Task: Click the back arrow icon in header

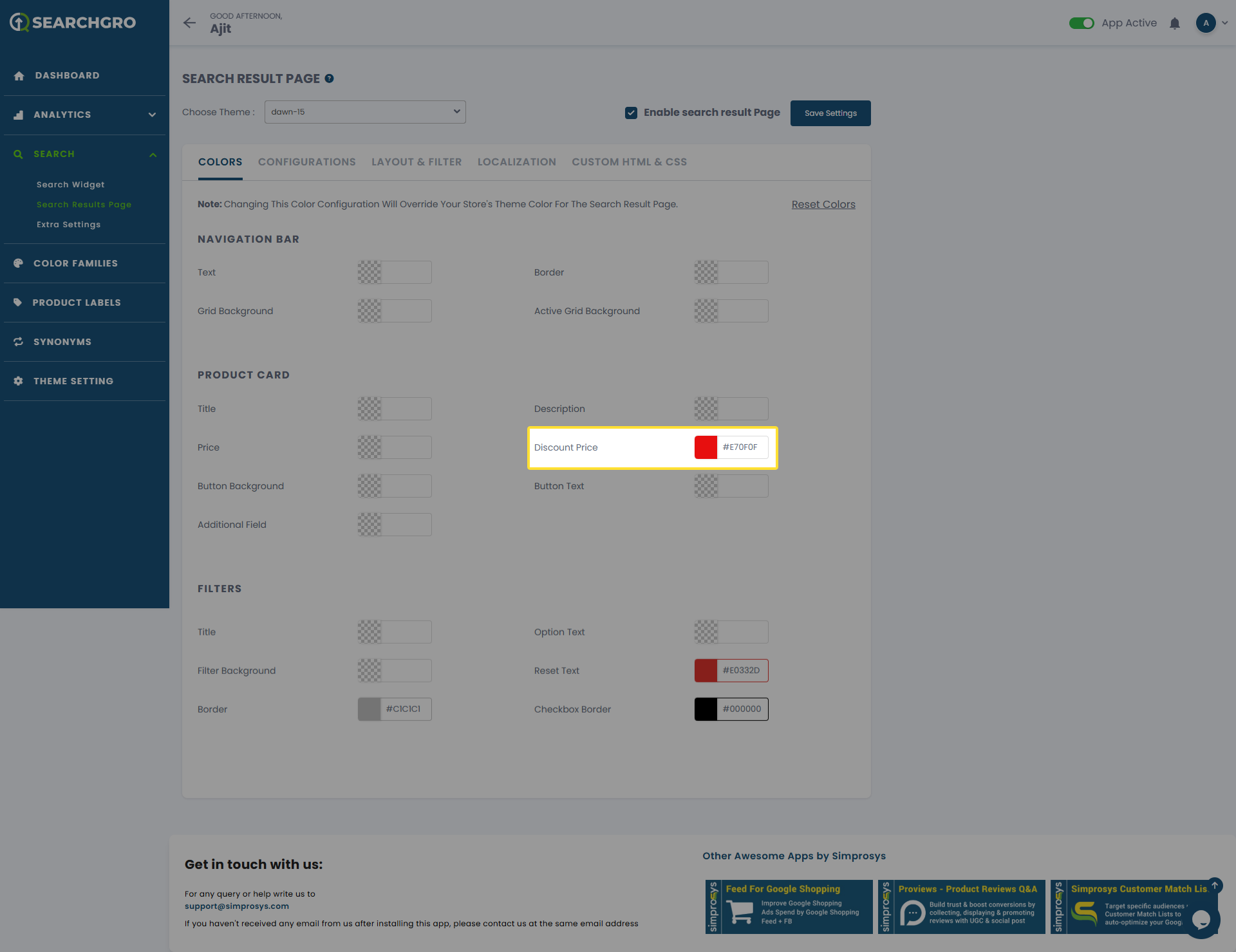Action: (189, 23)
